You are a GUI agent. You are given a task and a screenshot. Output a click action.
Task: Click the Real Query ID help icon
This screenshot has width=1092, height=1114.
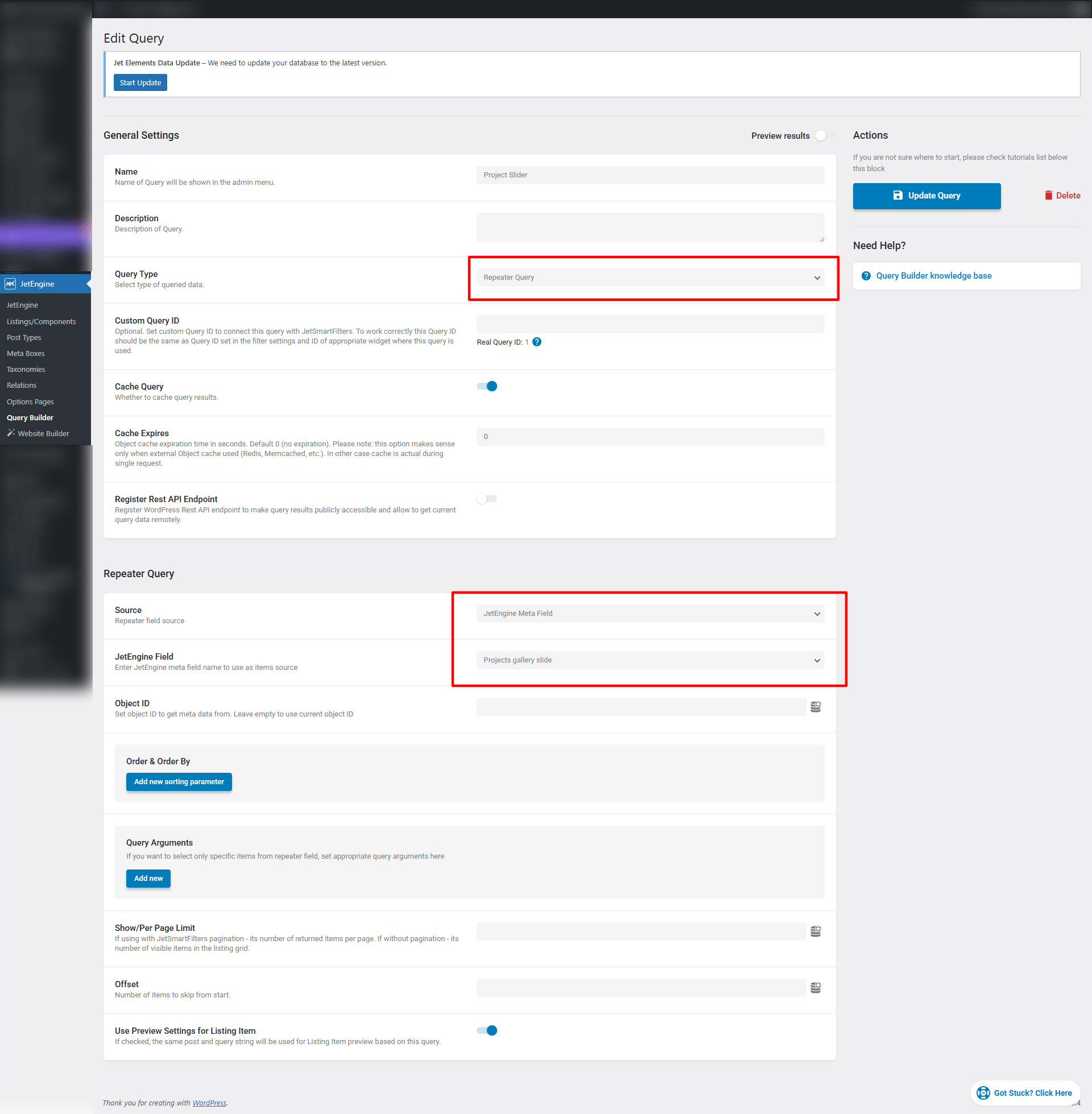pyautogui.click(x=537, y=342)
